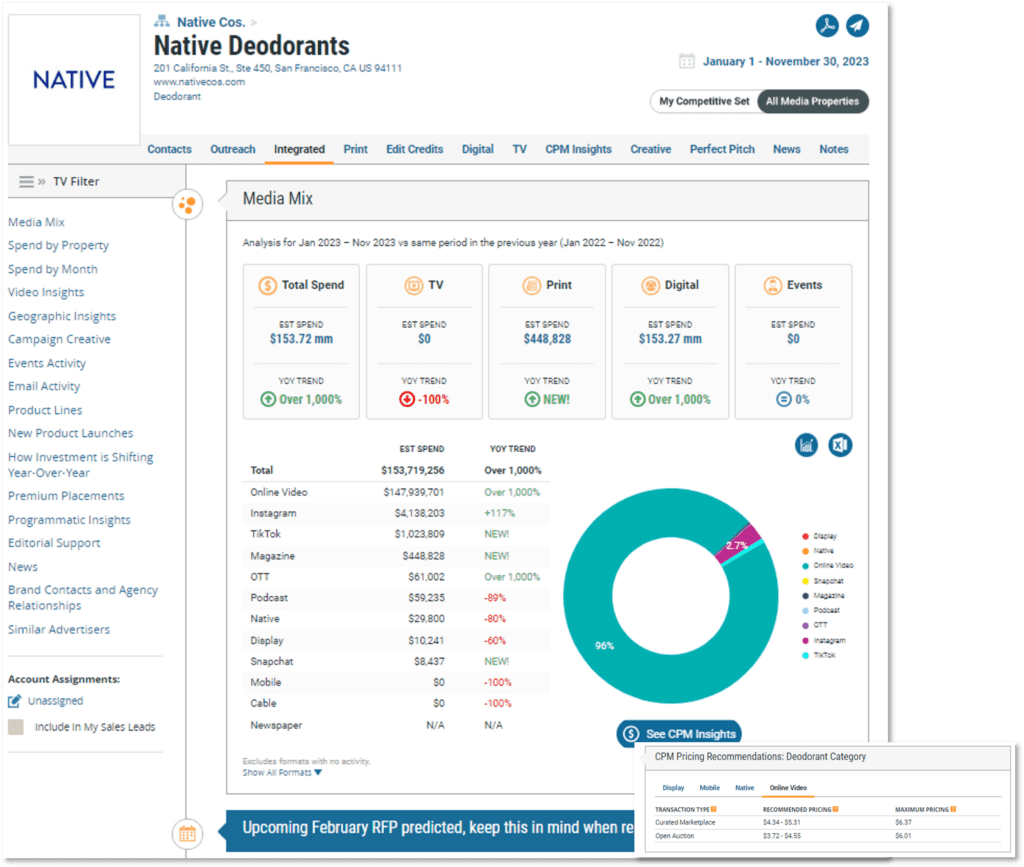Click the Native Cos. hierarchy icon

pyautogui.click(x=161, y=22)
